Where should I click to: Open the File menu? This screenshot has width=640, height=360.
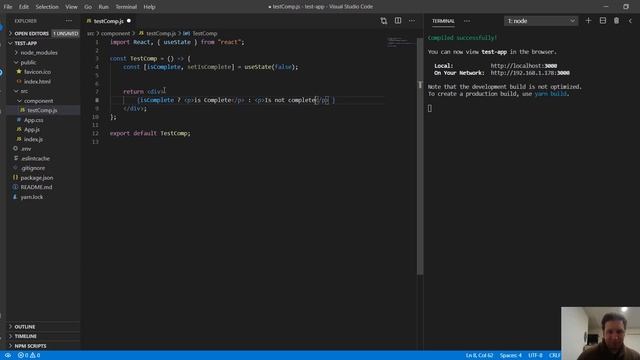[x=8, y=7]
